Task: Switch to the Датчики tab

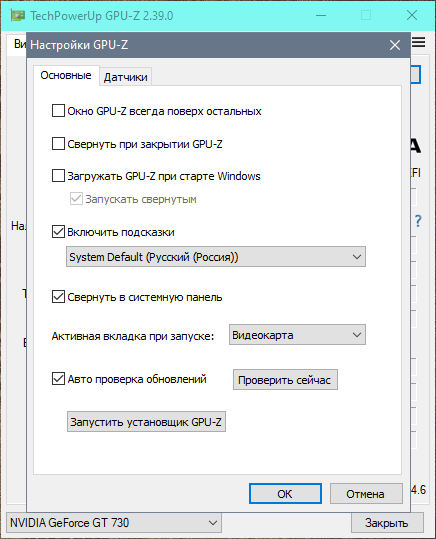Action: click(x=126, y=77)
